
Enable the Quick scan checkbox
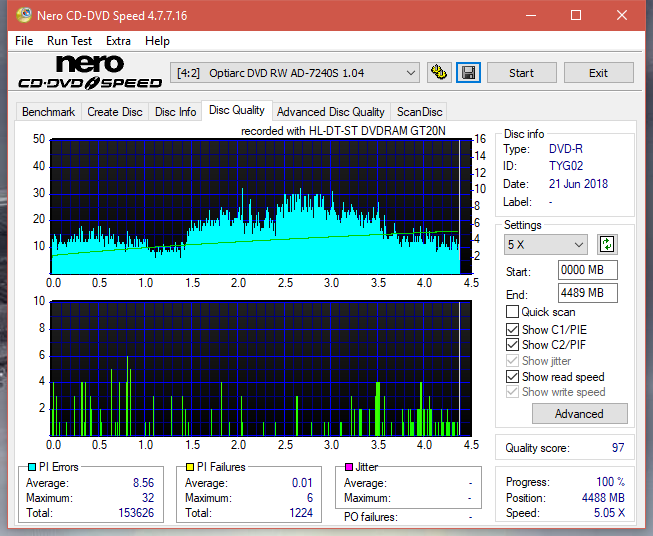tap(512, 312)
